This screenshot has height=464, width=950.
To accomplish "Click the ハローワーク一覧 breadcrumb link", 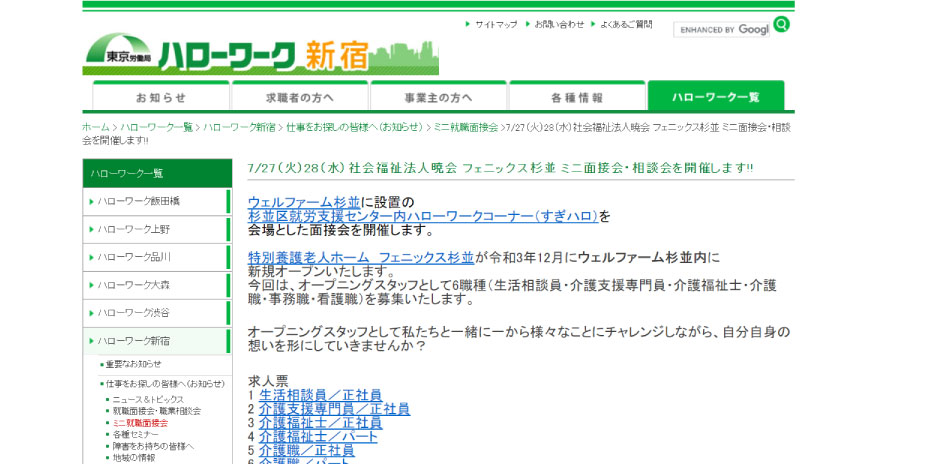I will point(156,127).
